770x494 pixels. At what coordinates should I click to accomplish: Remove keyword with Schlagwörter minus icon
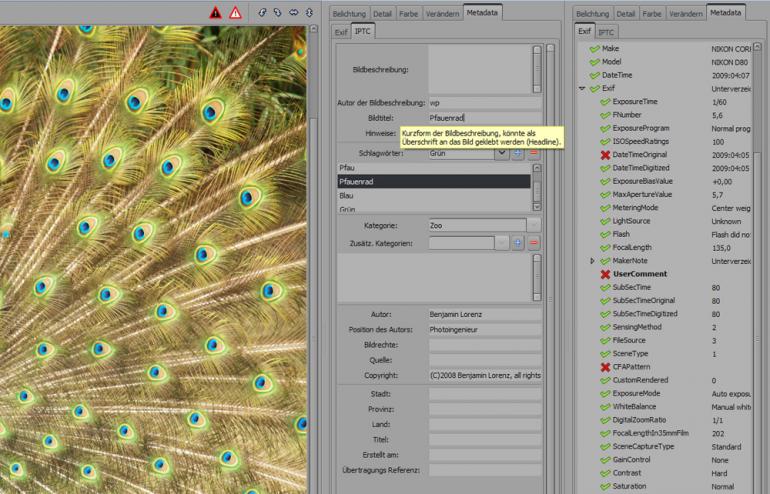coord(534,153)
